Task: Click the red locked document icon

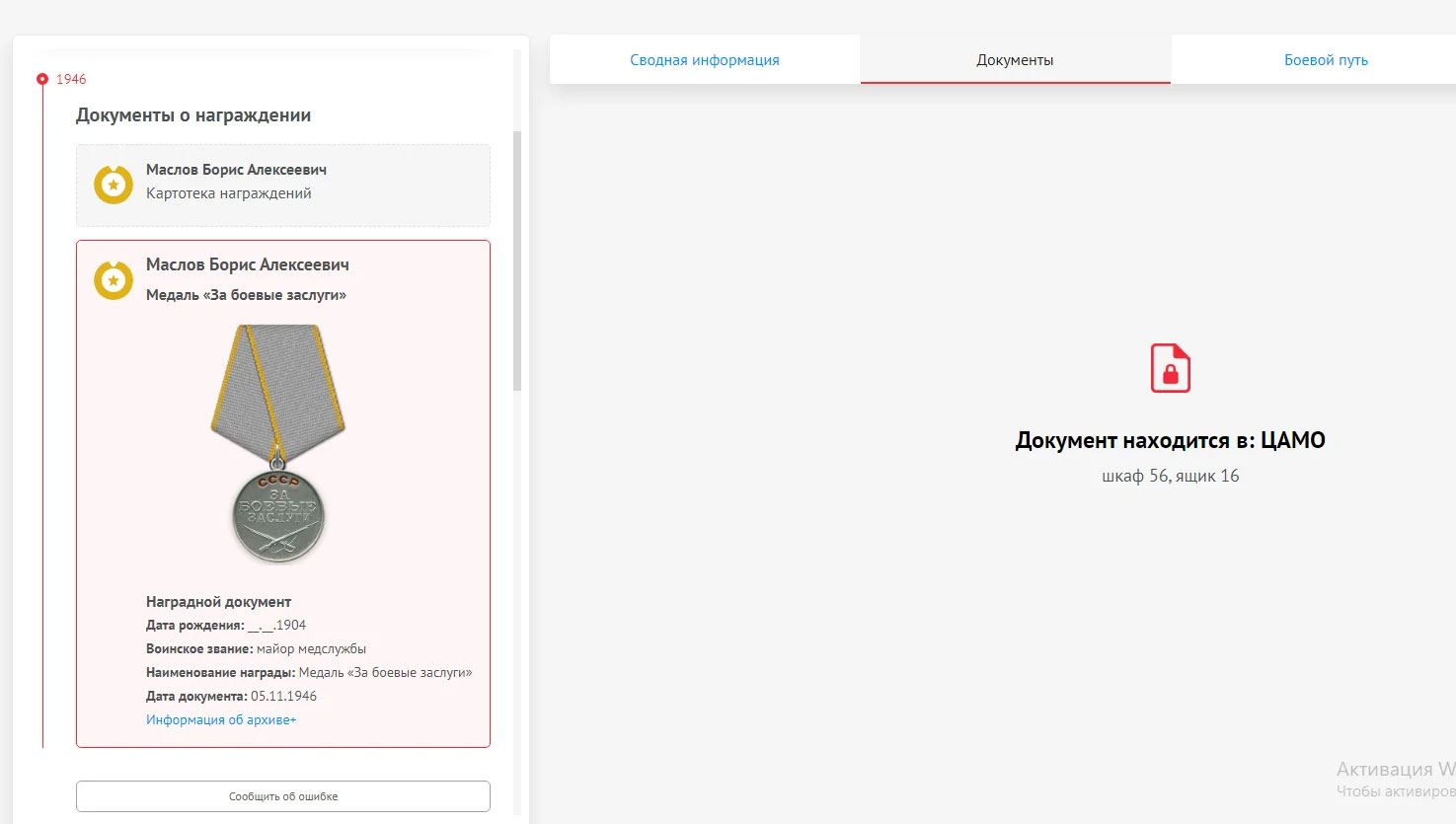Action: [1170, 368]
